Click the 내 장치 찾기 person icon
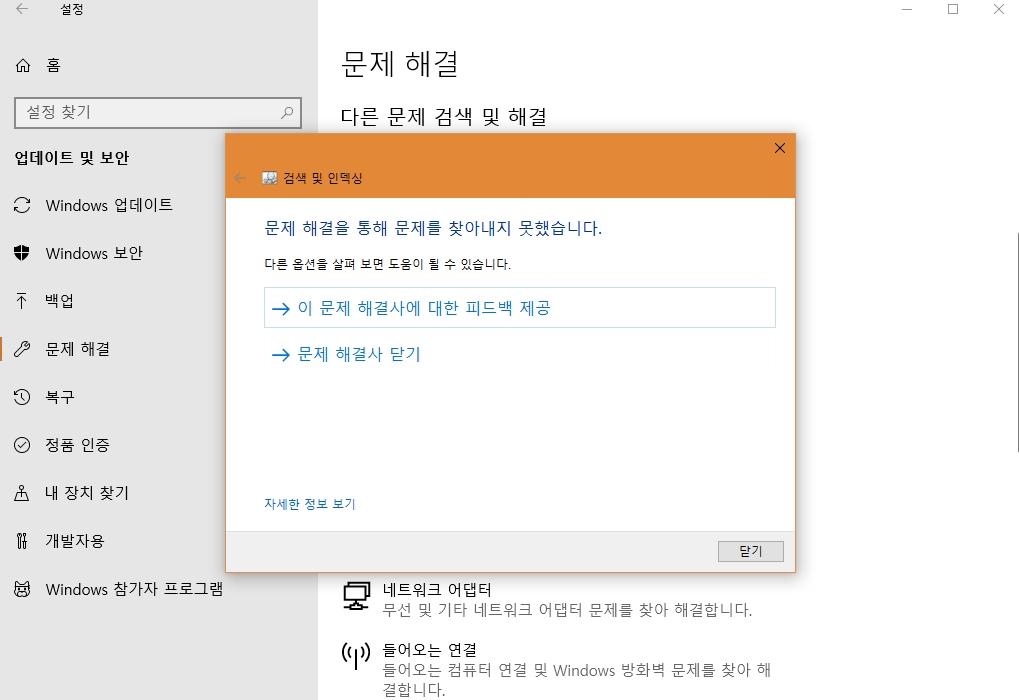Image resolution: width=1019 pixels, height=700 pixels. coord(21,493)
